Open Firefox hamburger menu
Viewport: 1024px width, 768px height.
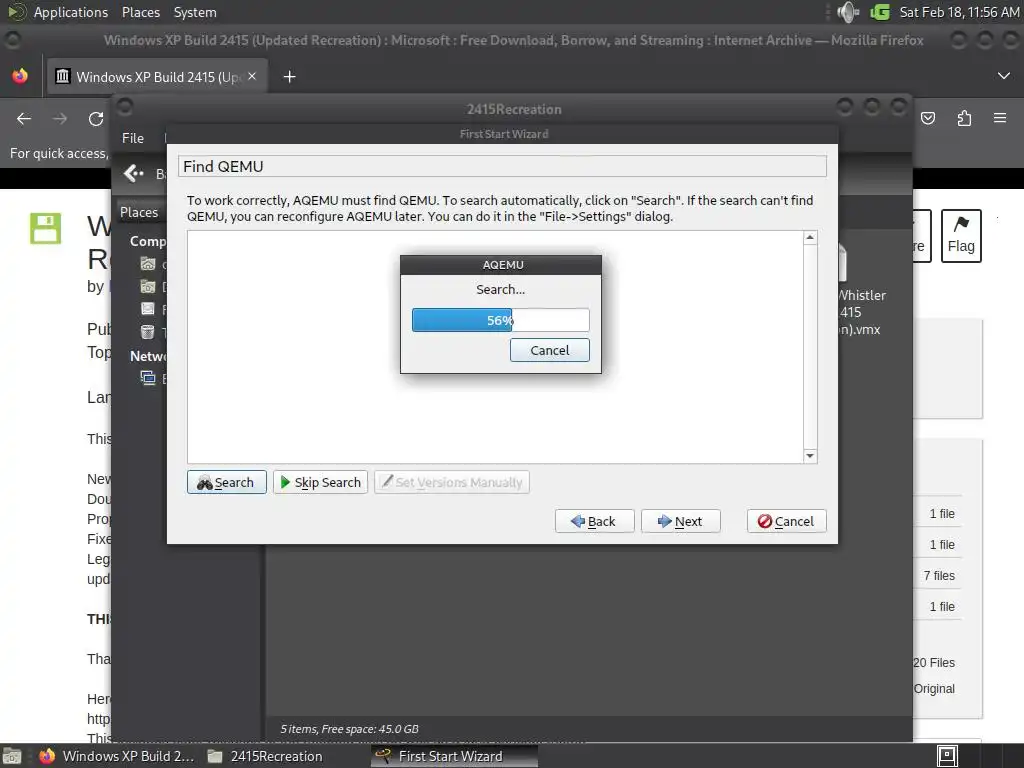(1000, 118)
